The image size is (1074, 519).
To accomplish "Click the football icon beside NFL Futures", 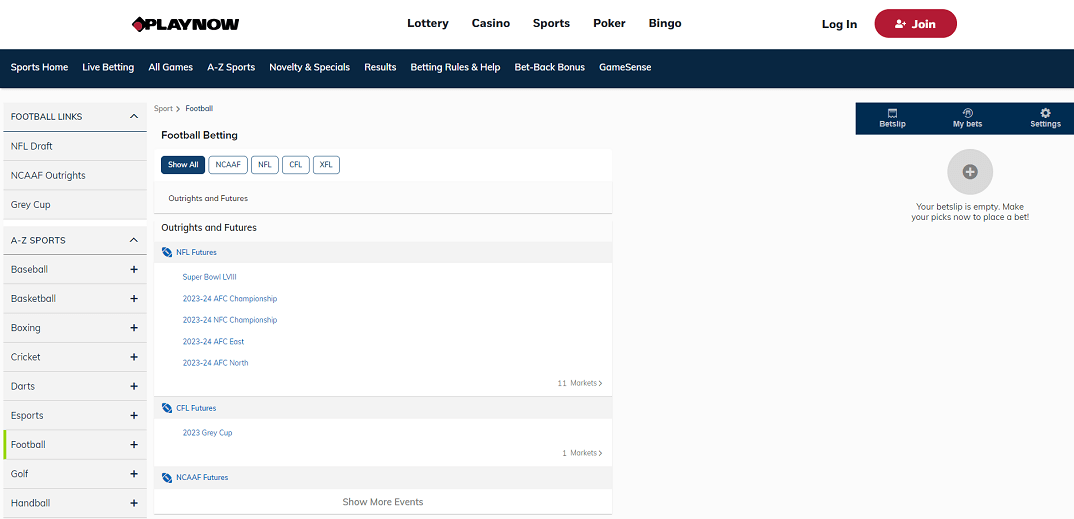I will pyautogui.click(x=166, y=252).
